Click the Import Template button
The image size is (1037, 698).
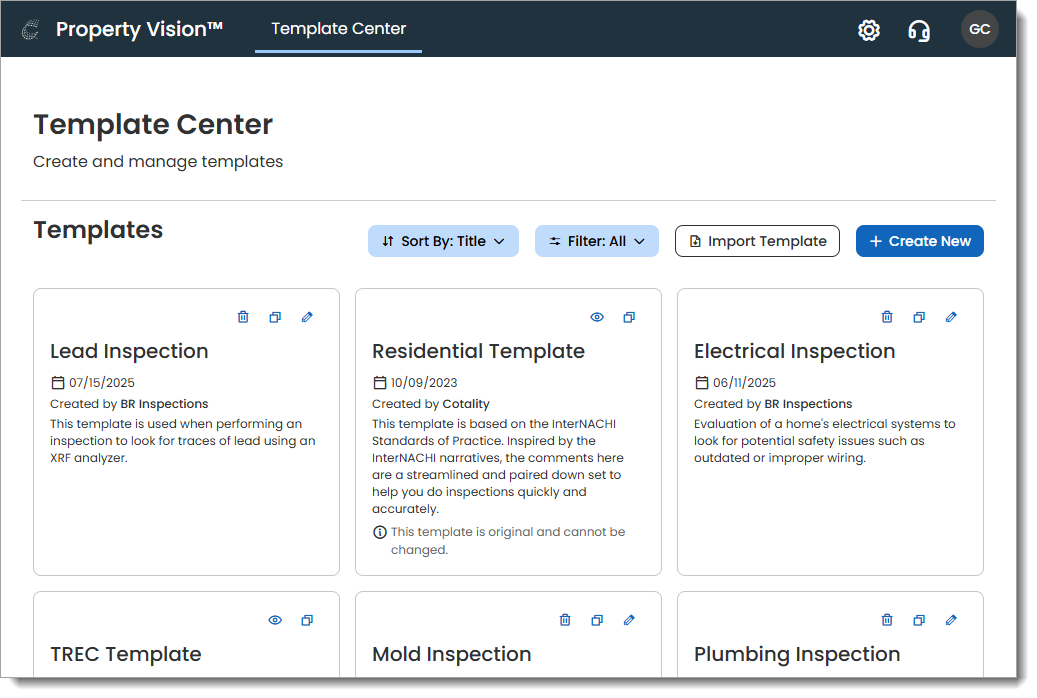[757, 241]
